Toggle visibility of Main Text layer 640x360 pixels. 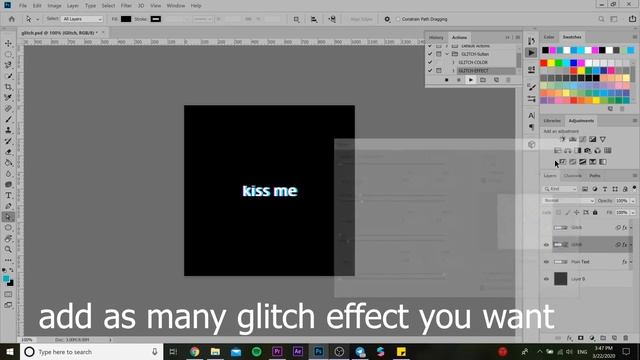(546, 262)
